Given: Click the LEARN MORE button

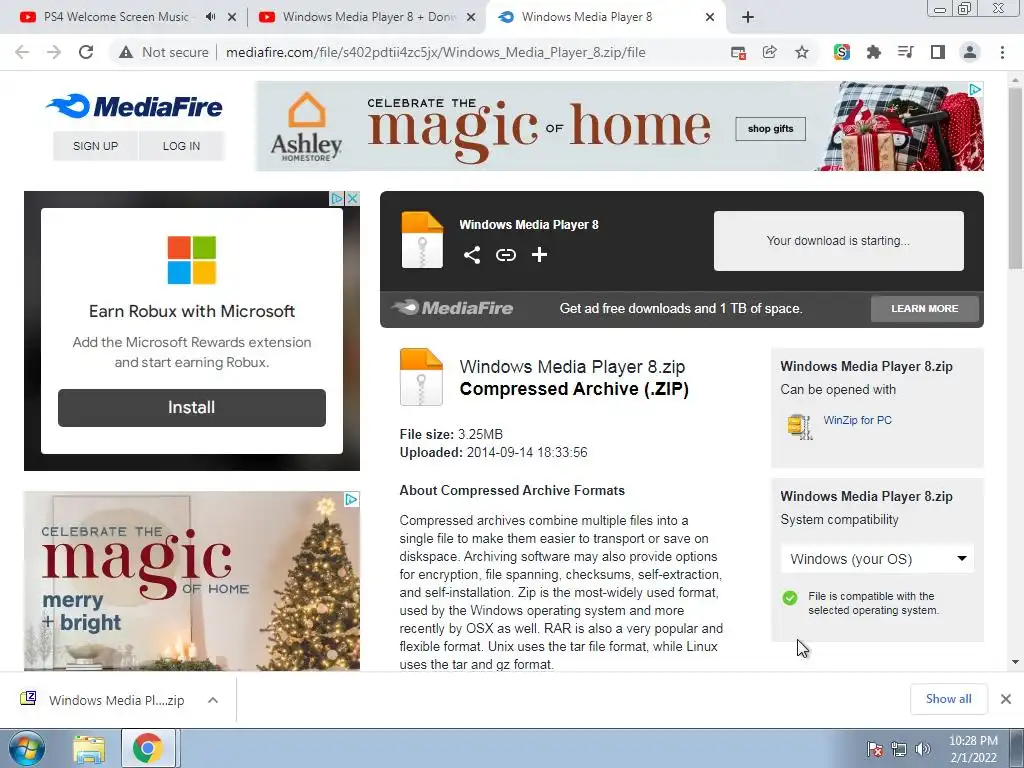Looking at the screenshot, I should point(925,308).
